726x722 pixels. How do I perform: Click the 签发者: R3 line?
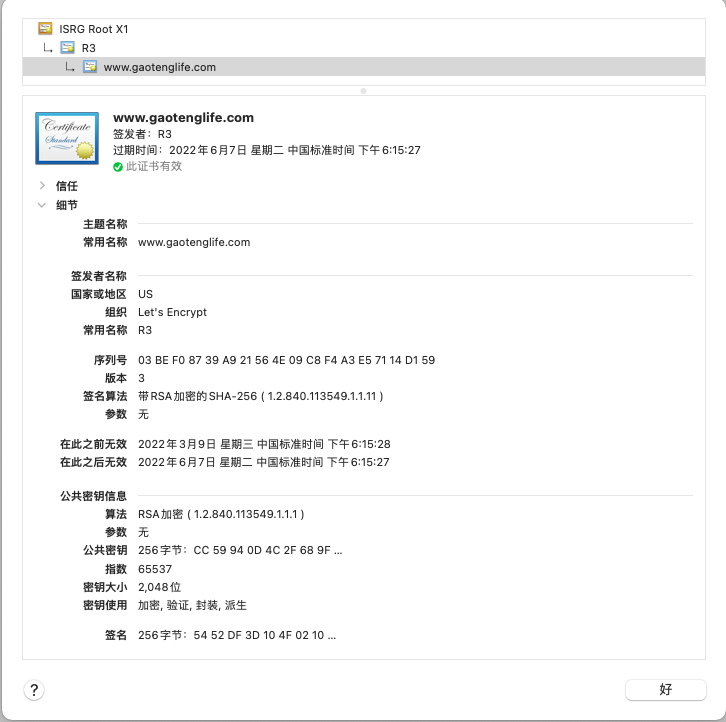click(x=143, y=134)
